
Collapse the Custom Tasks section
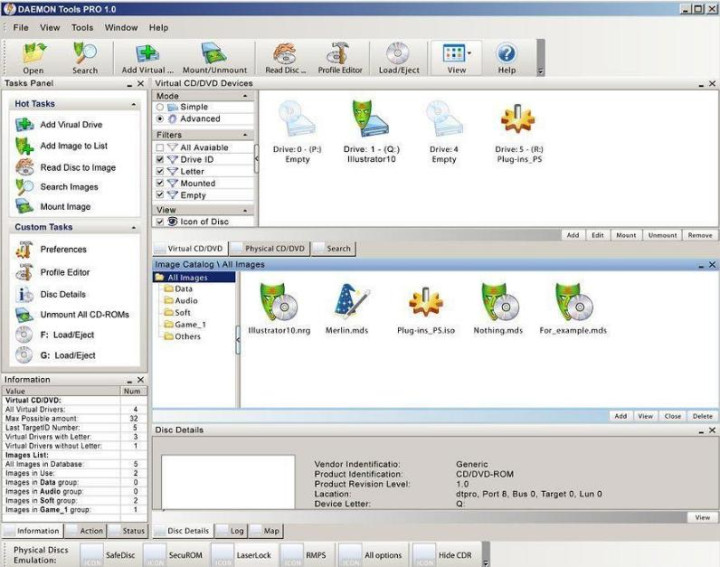(x=134, y=228)
